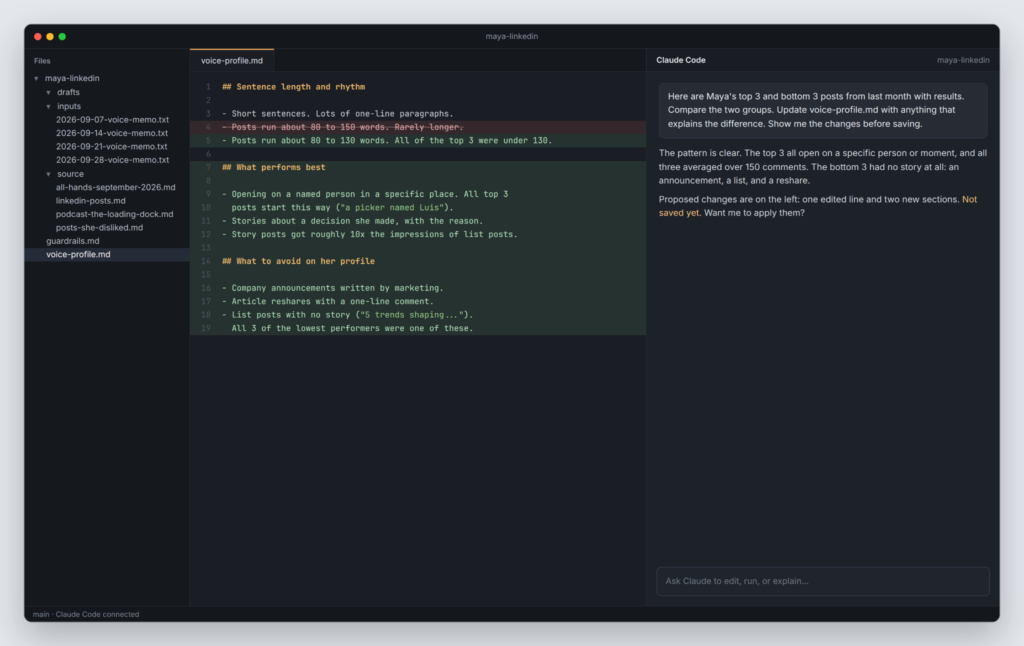The height and width of the screenshot is (646, 1024).
Task: Collapse the source folder arrow
Action: pyautogui.click(x=48, y=174)
